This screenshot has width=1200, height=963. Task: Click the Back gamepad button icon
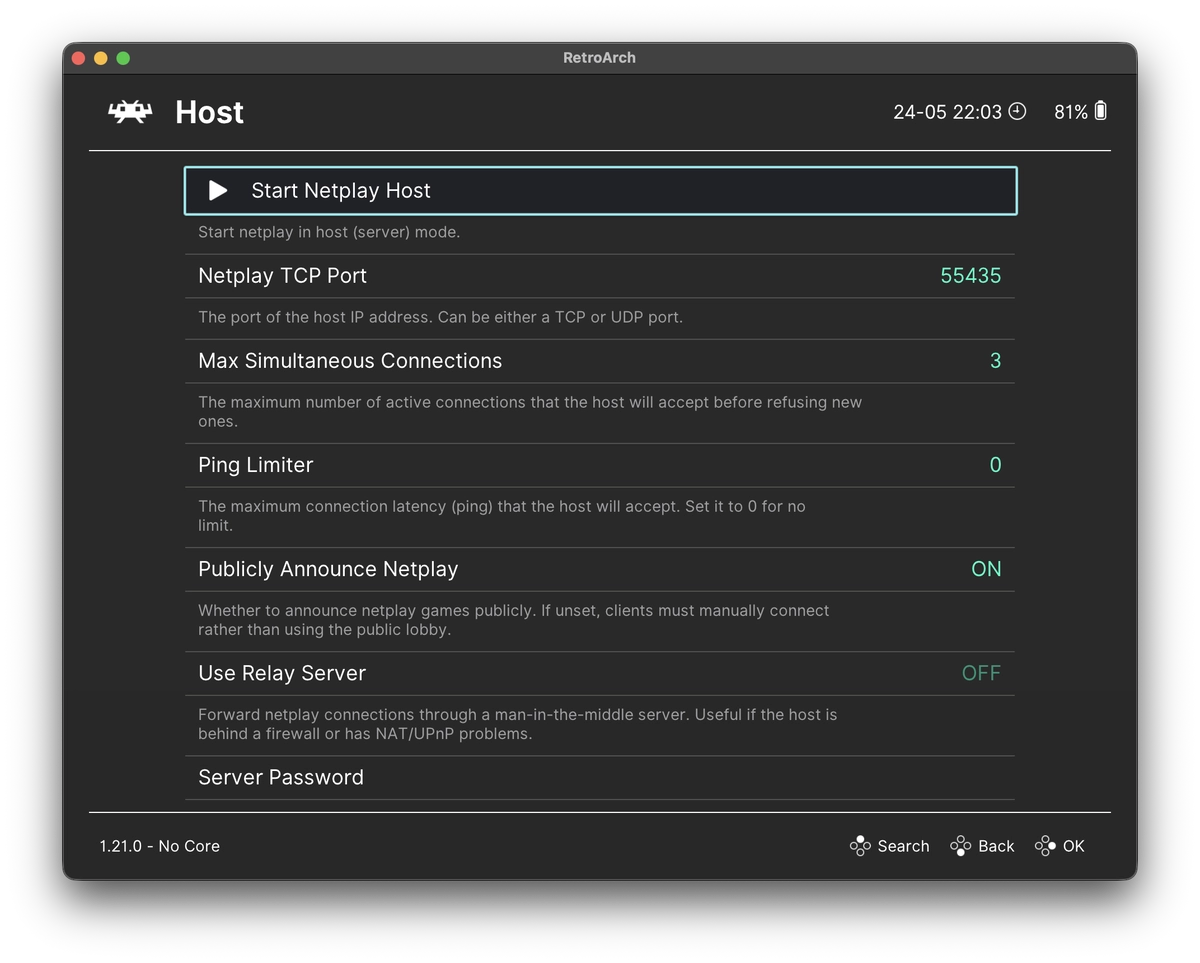[x=960, y=846]
